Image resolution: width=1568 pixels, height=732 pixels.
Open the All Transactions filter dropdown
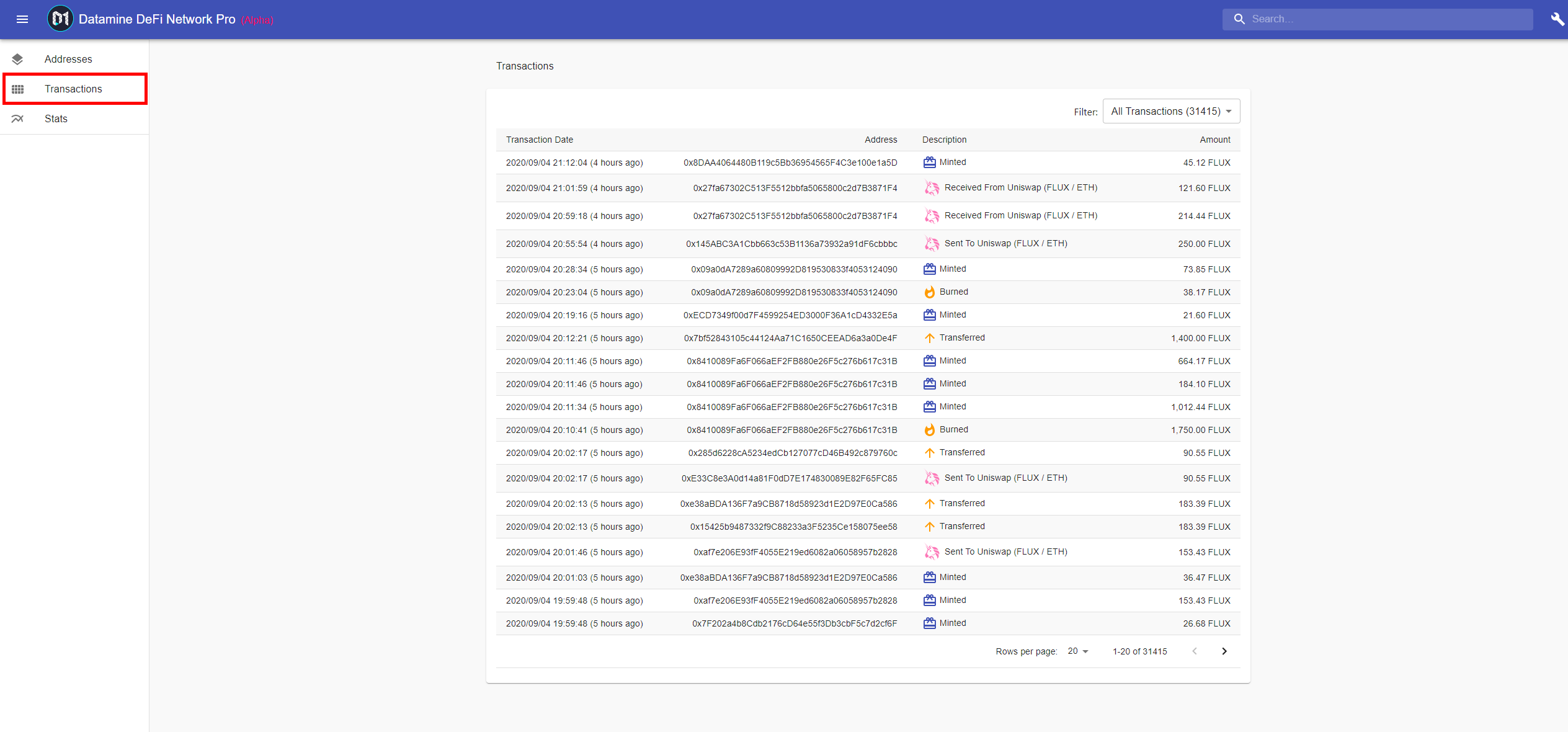click(x=1171, y=111)
